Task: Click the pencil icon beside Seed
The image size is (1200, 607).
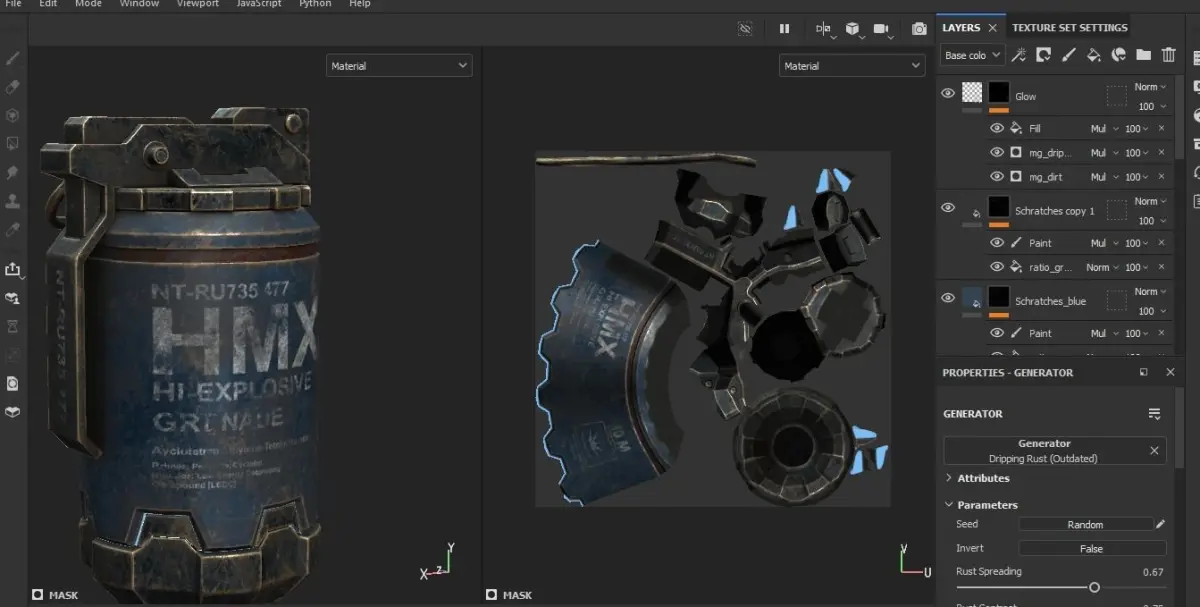Action: coord(1161,524)
